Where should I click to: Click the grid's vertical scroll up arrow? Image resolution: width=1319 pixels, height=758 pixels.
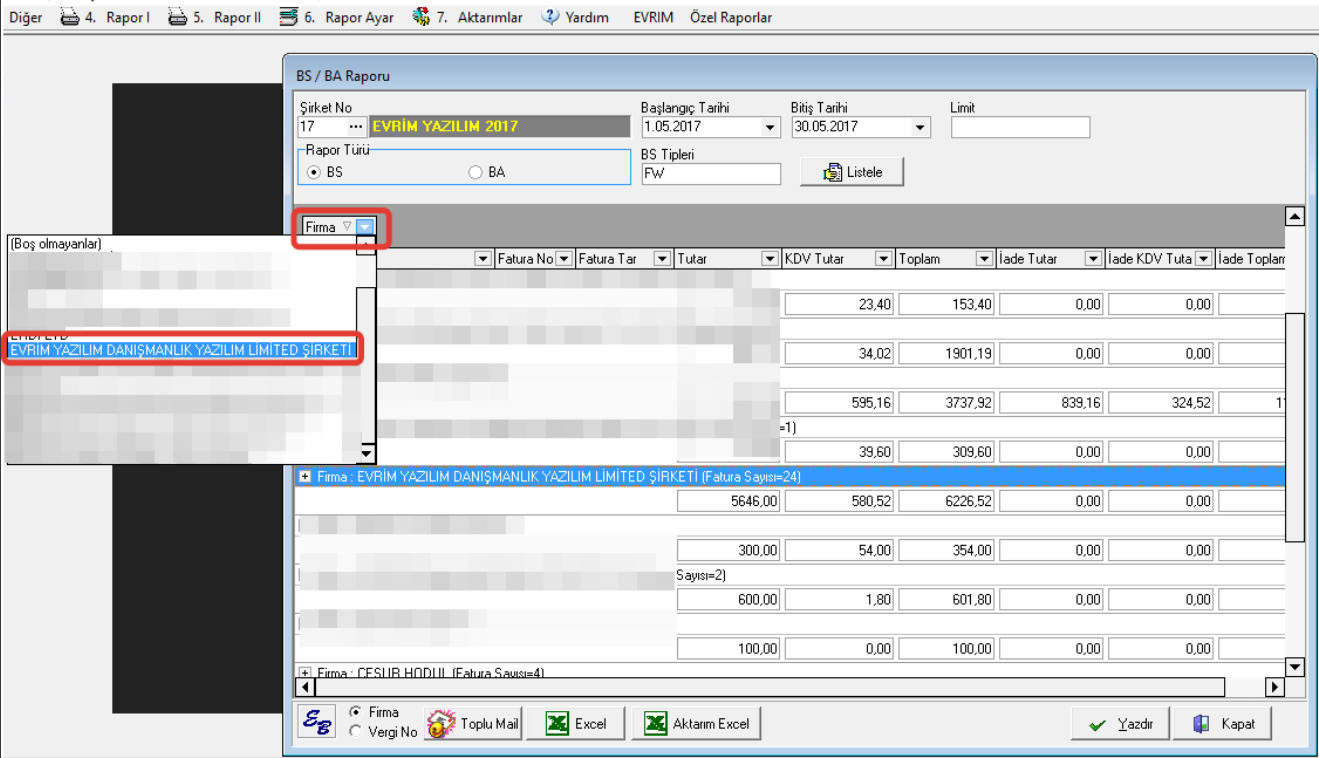click(x=1295, y=216)
